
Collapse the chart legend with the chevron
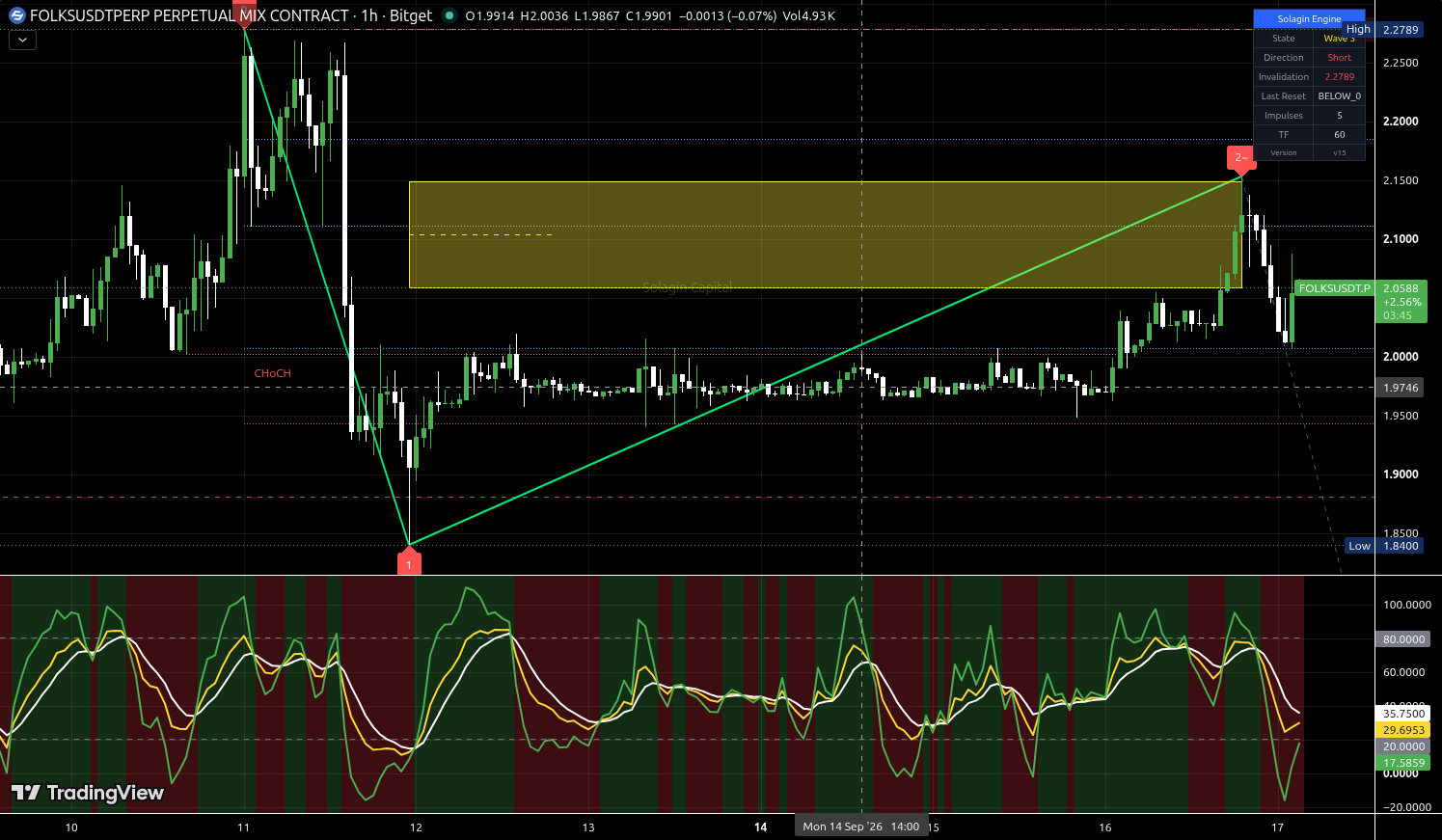[x=22, y=41]
